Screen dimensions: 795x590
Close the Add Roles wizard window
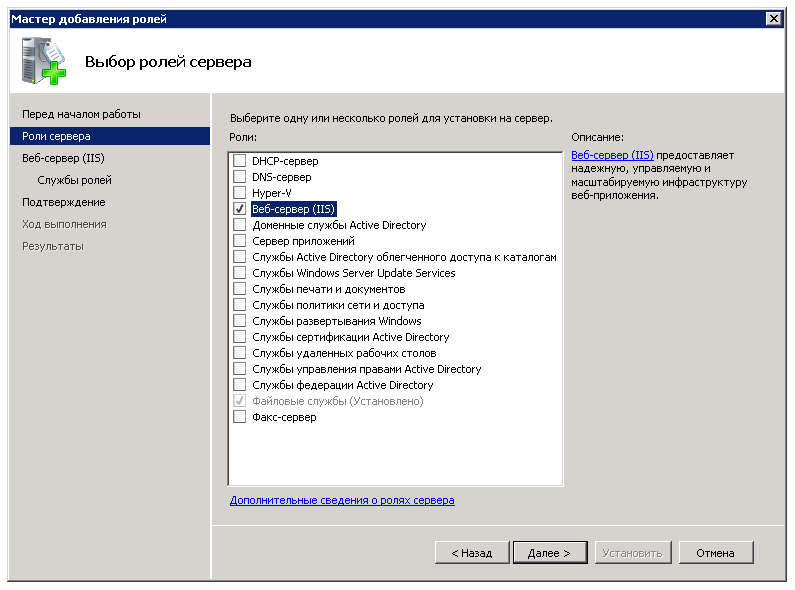[773, 19]
